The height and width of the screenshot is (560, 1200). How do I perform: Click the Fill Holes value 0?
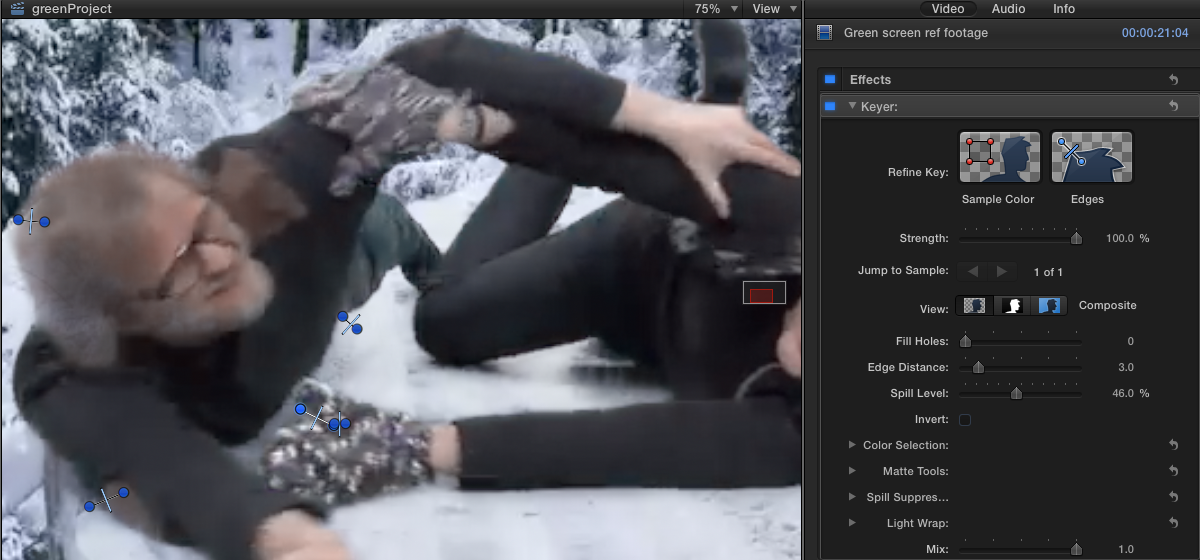(1130, 341)
